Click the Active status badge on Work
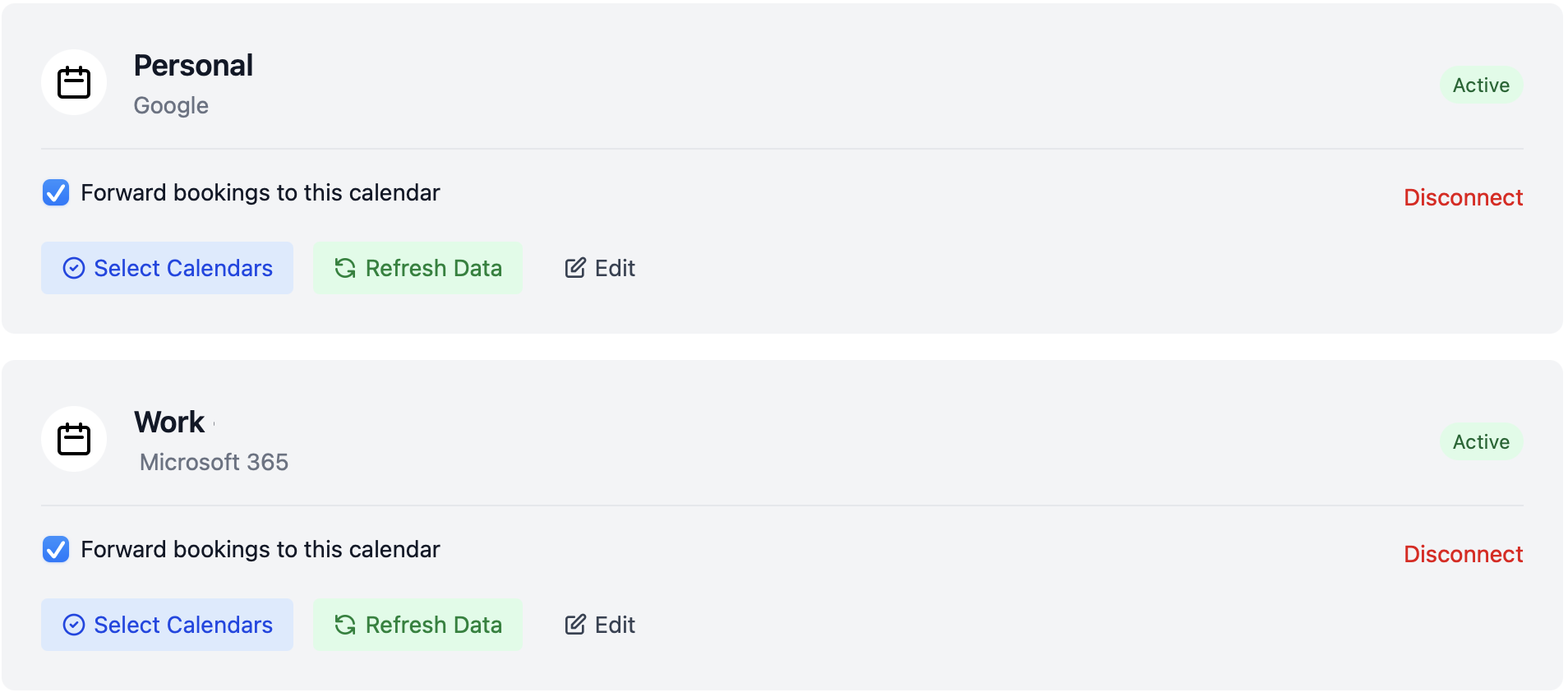1568x697 pixels. tap(1481, 442)
